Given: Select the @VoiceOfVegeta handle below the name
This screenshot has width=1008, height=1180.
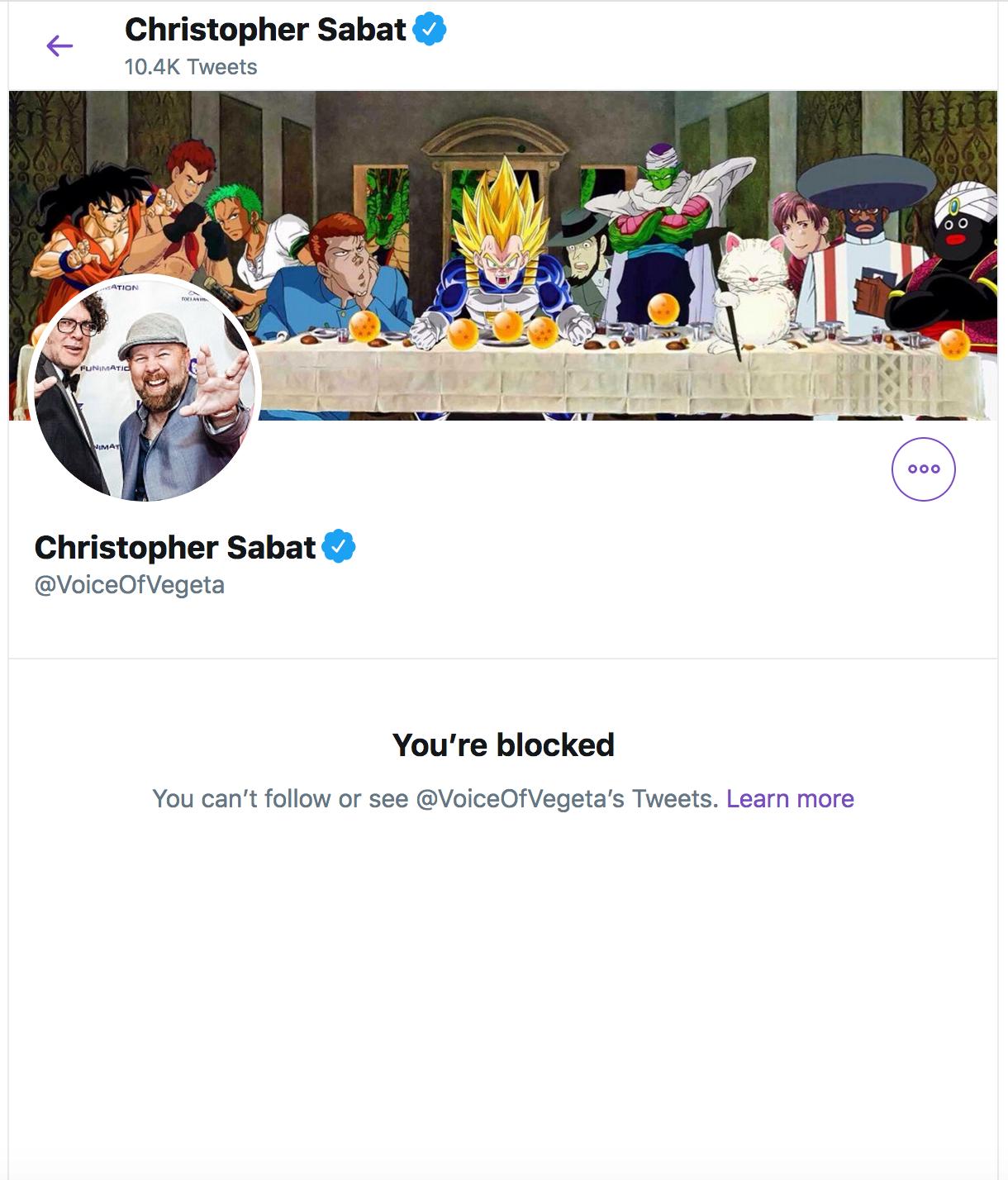Looking at the screenshot, I should (130, 585).
